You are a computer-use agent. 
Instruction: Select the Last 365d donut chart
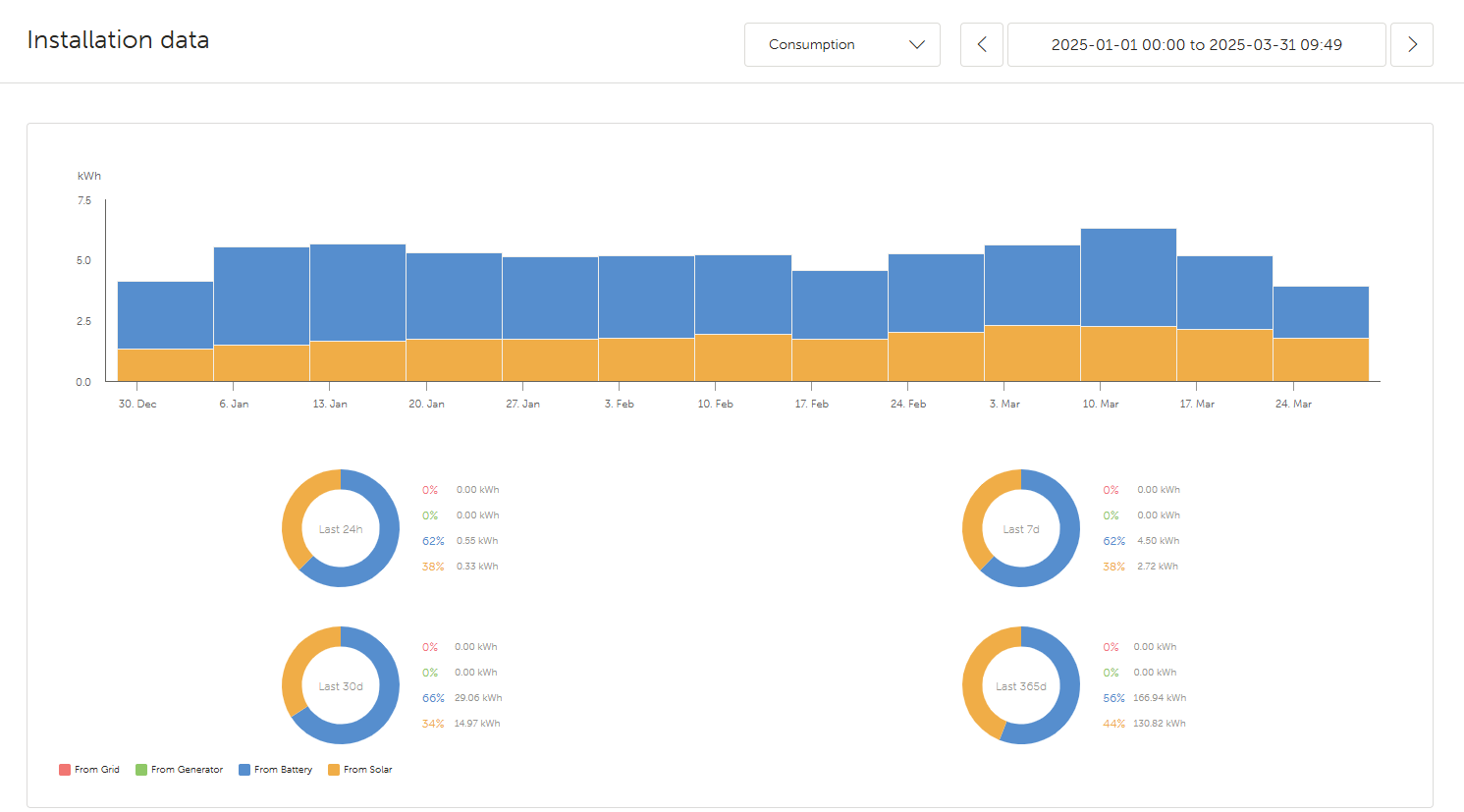[1021, 685]
